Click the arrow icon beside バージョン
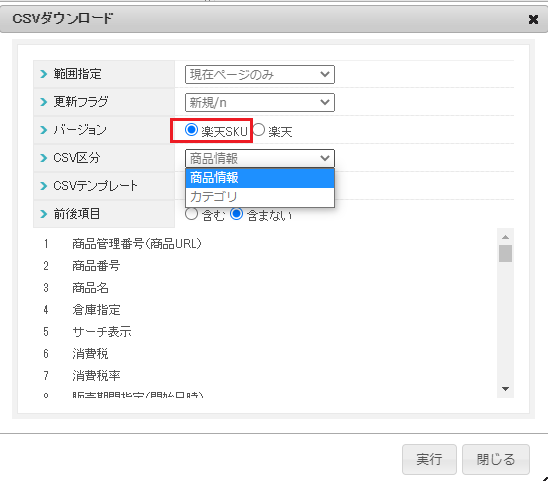 pos(43,130)
